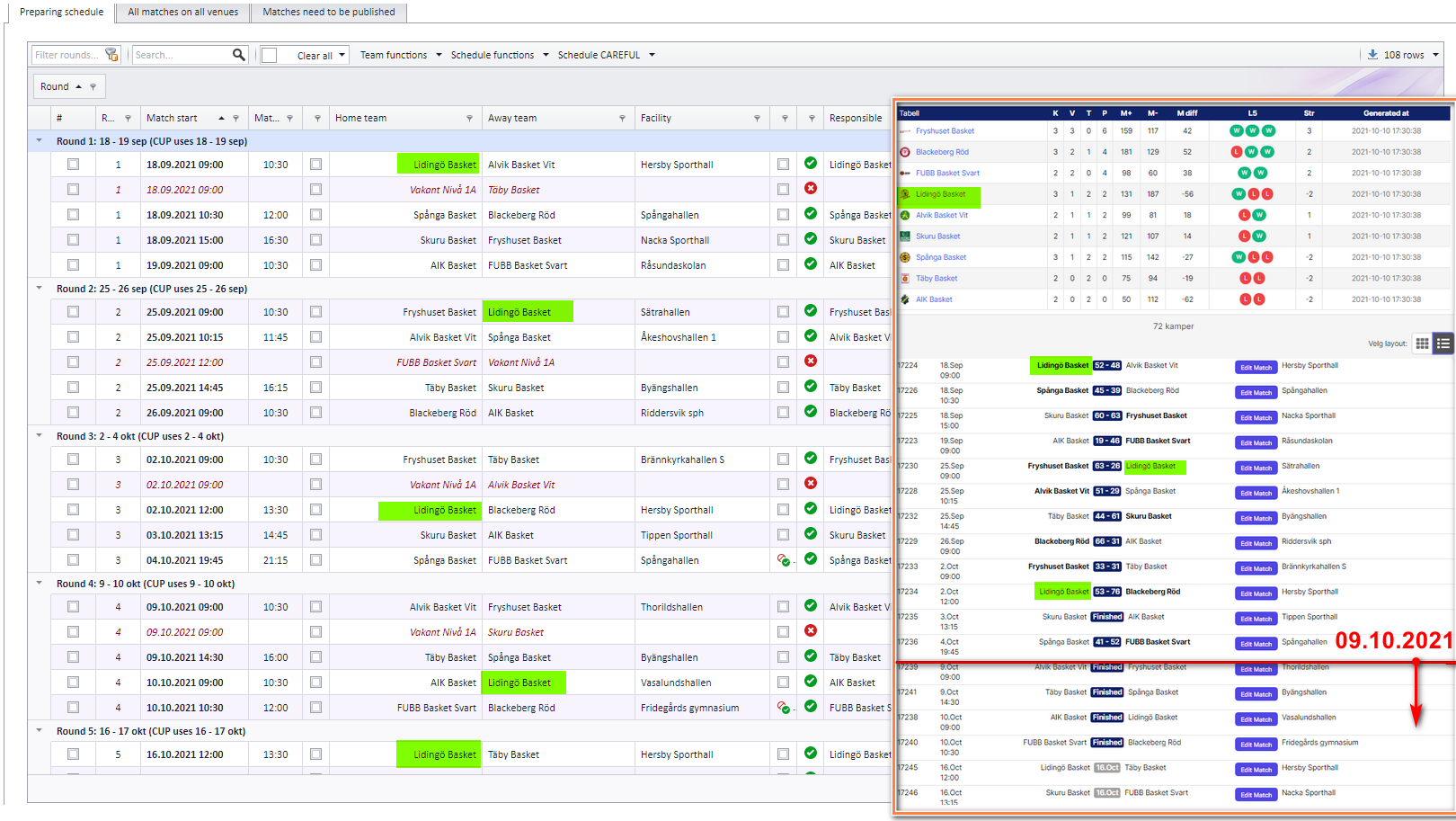The height and width of the screenshot is (821, 1456).
Task: Open Schedule CAREFUL dropdown
Action: click(x=607, y=55)
